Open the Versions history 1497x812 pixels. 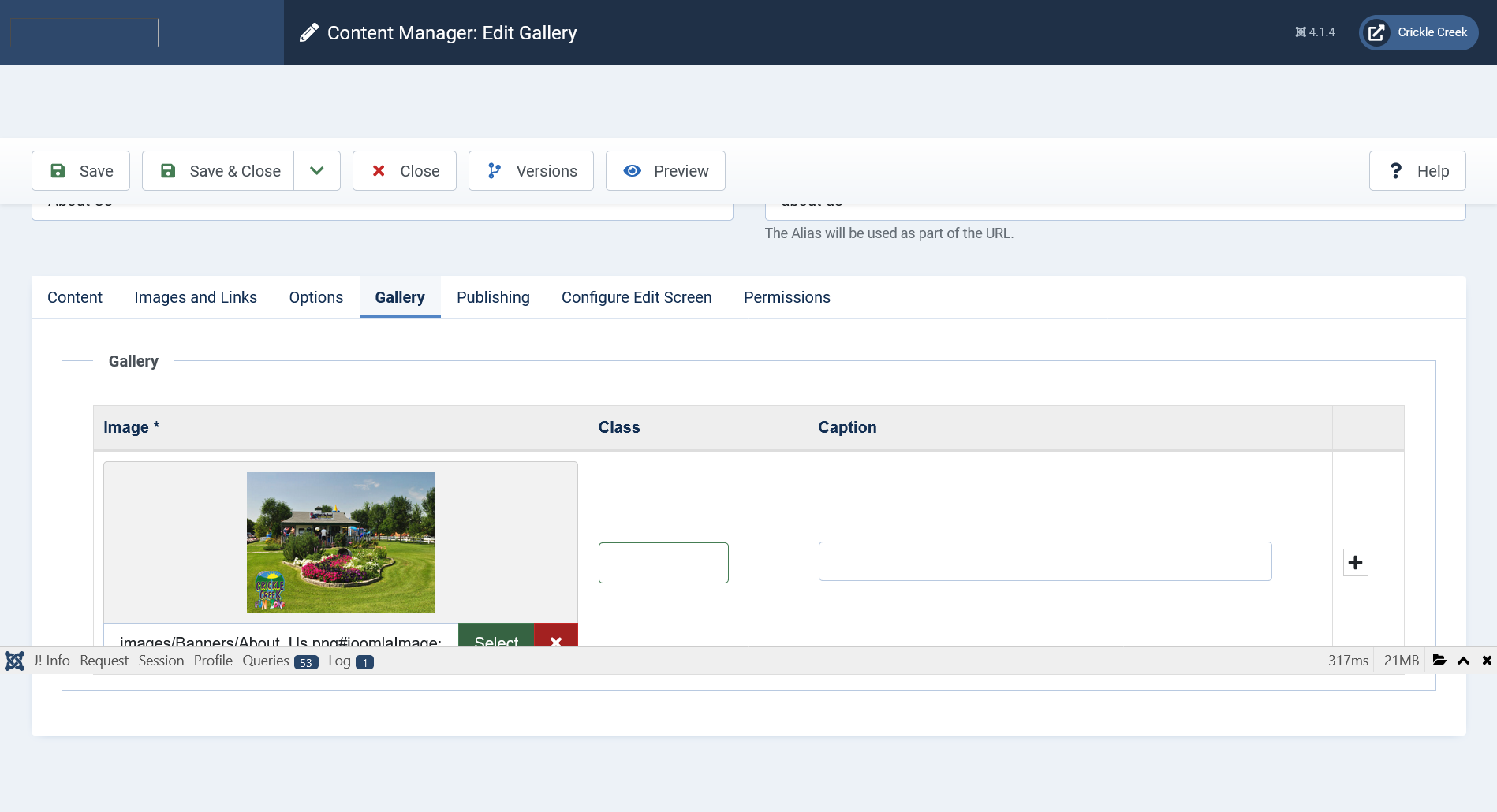pos(531,171)
